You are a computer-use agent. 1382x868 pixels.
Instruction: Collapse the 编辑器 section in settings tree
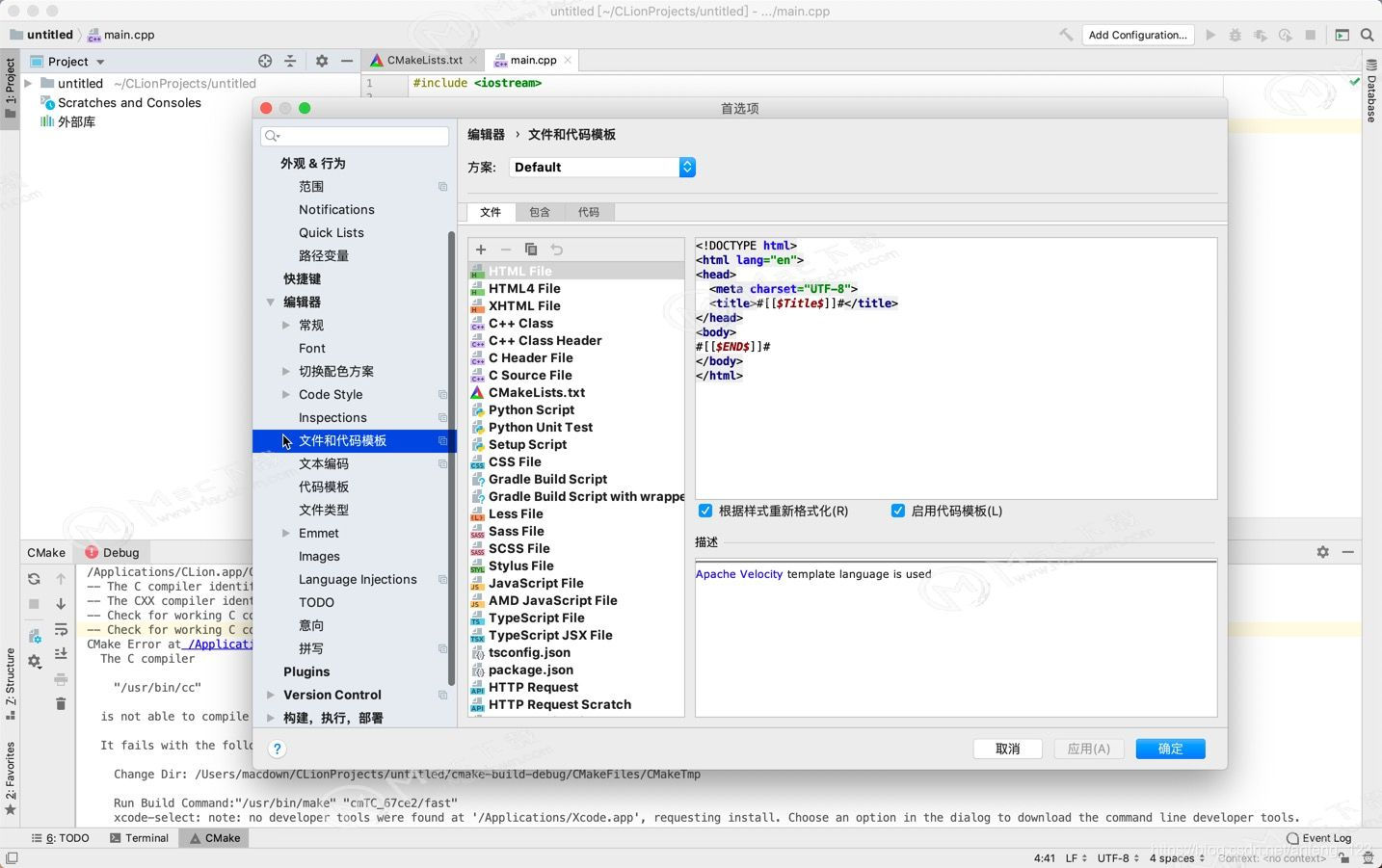[x=271, y=302]
